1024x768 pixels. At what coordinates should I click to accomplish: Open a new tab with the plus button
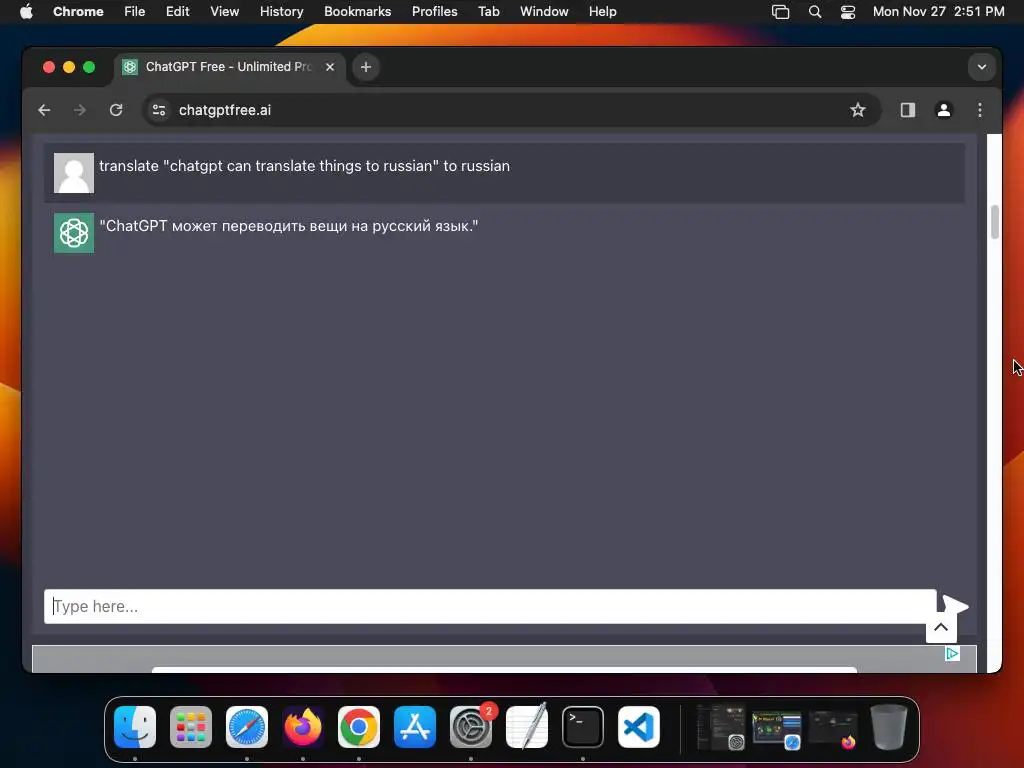pos(366,67)
